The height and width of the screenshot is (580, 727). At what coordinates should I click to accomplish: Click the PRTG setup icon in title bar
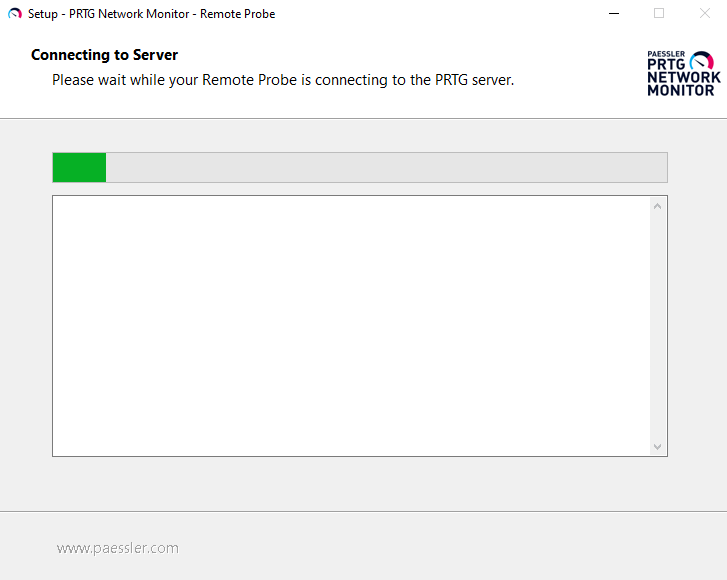tap(14, 14)
